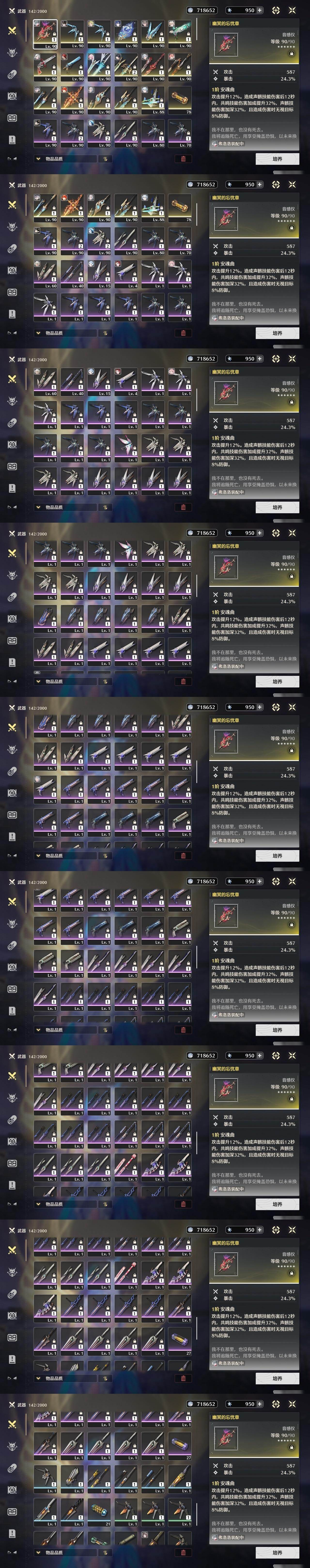This screenshot has width=310, height=1568.
Task: Toggle sort order arrows beside 物品品质, bottommost panel
Action: (x=105, y=1553)
